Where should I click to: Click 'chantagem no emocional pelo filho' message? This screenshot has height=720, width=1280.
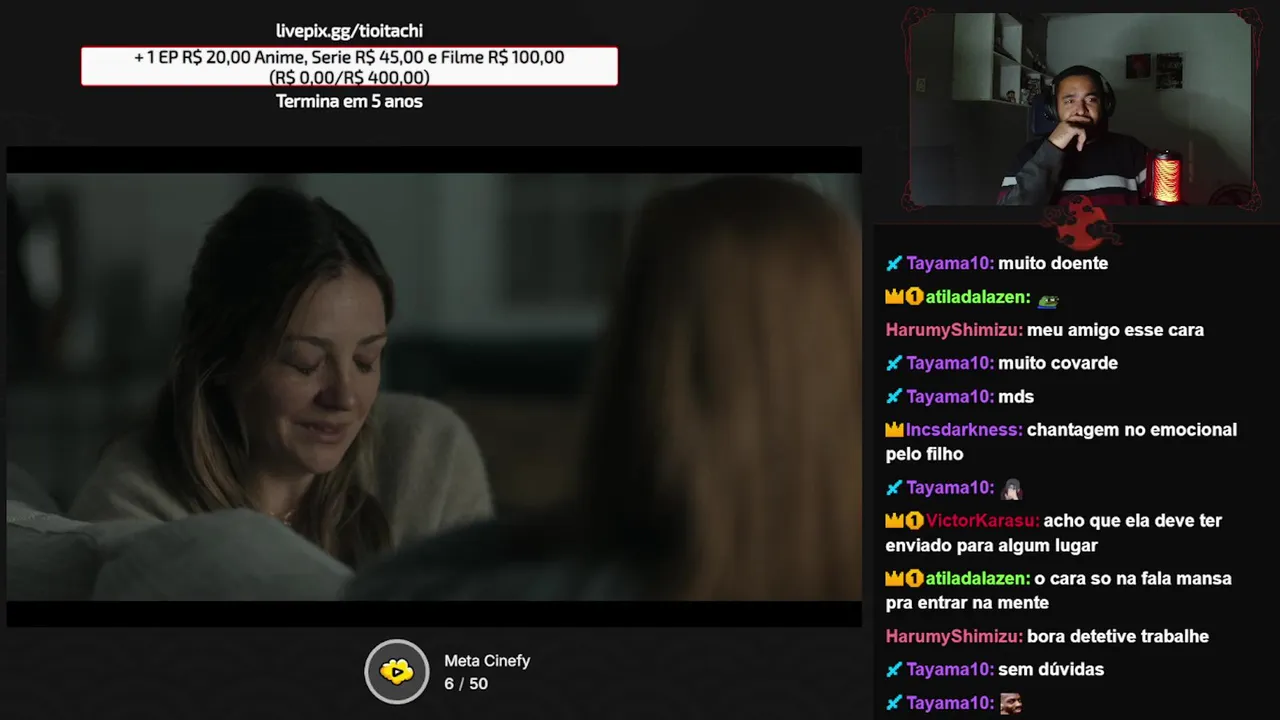[x=1061, y=442]
